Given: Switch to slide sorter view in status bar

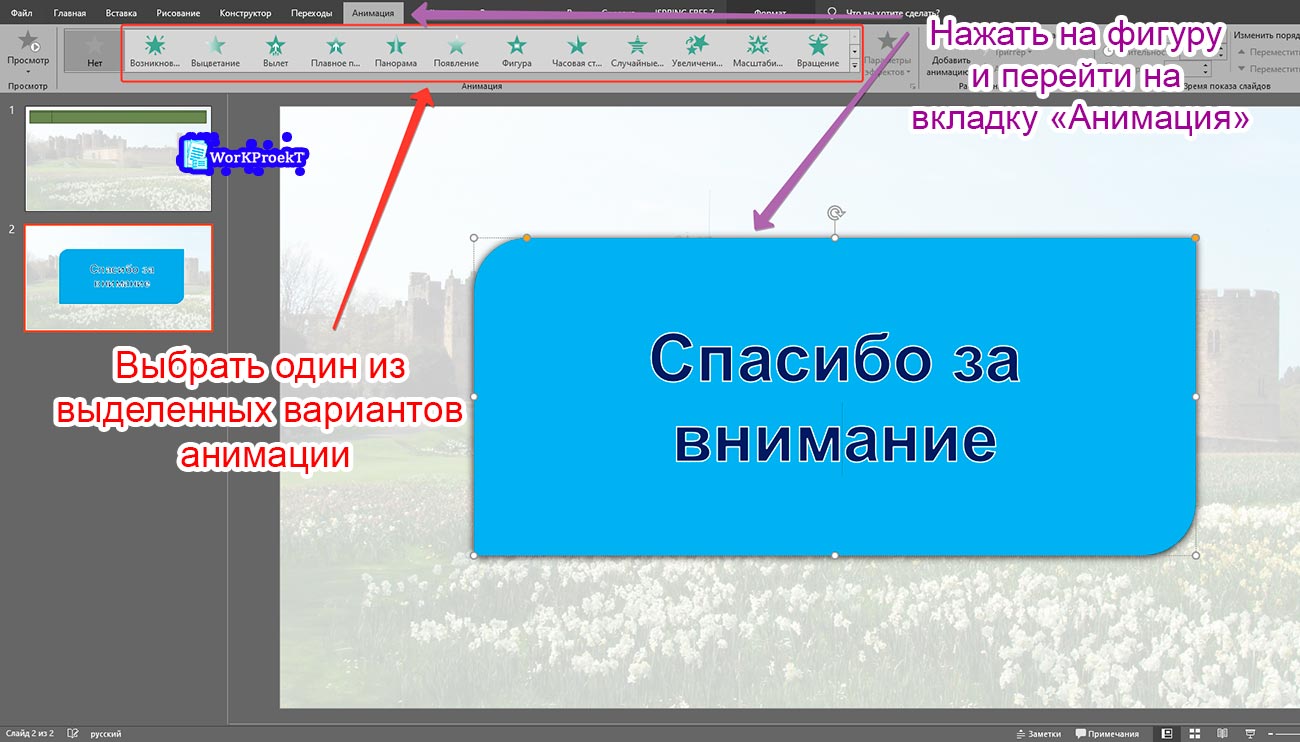Looking at the screenshot, I should 1196,731.
